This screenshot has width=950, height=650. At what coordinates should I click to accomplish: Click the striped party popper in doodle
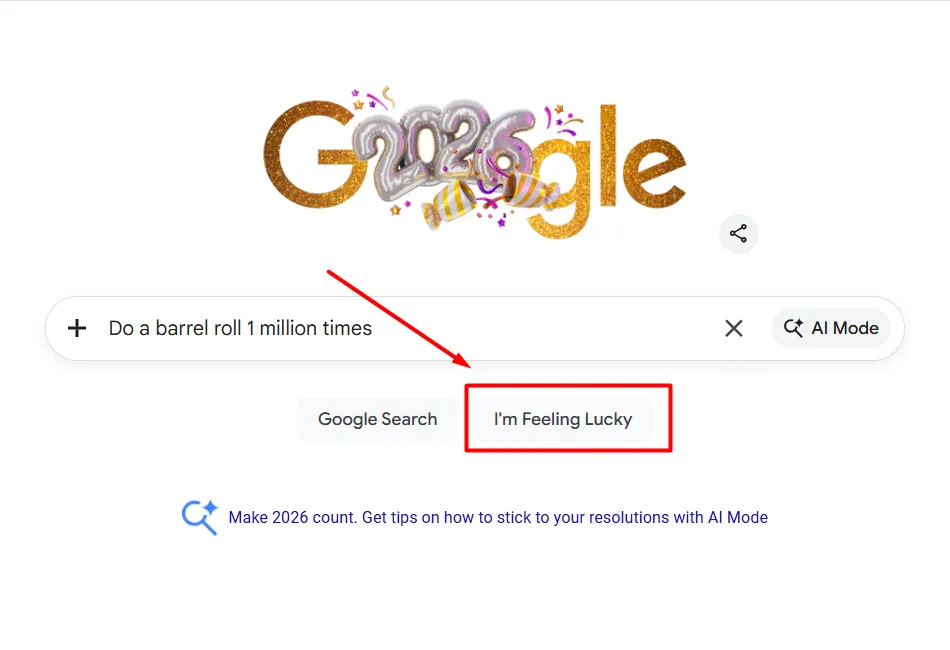pyautogui.click(x=448, y=198)
